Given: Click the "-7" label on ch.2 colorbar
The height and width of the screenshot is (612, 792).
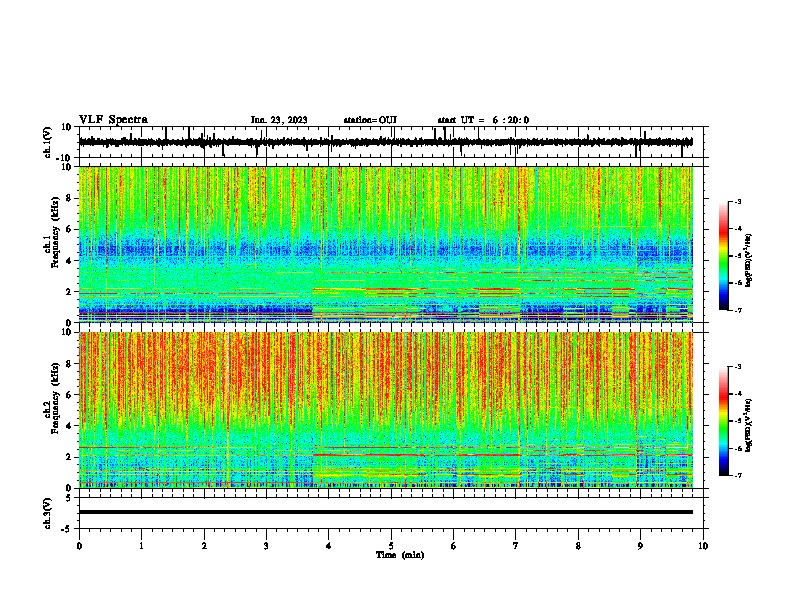Looking at the screenshot, I should 738,475.
